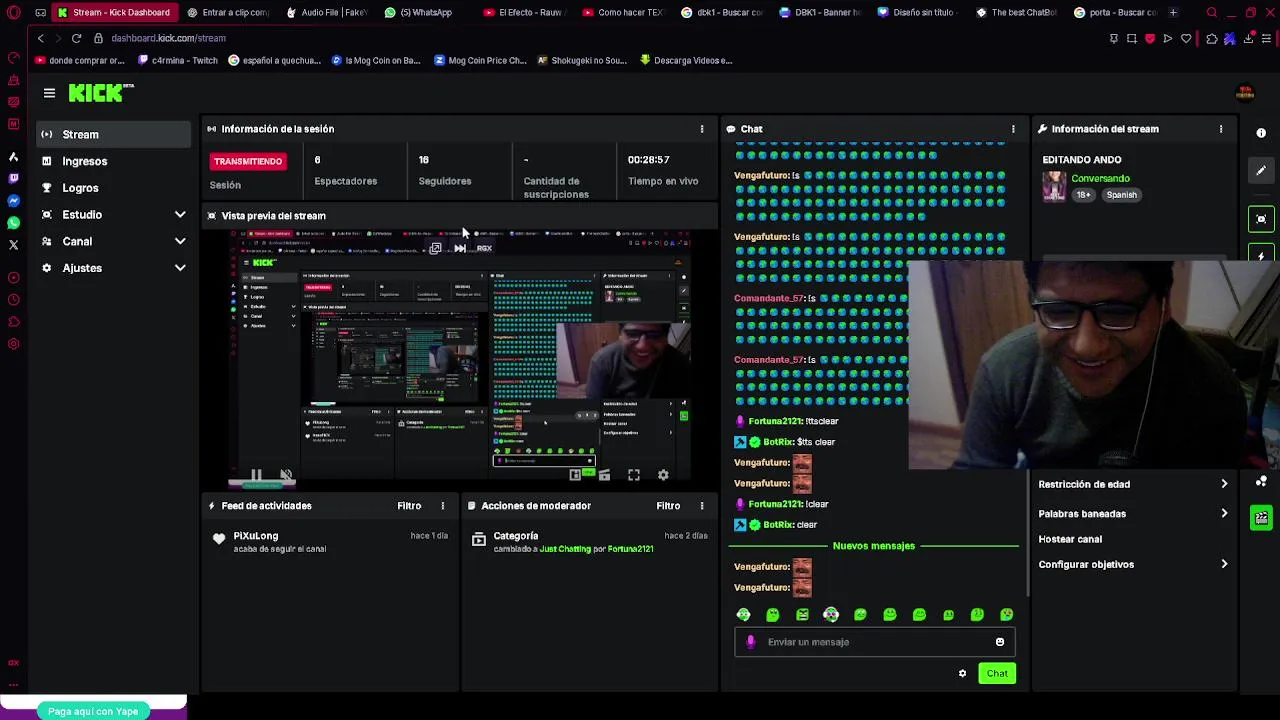
Task: Click the Conversando category link
Action: pyautogui.click(x=1100, y=178)
